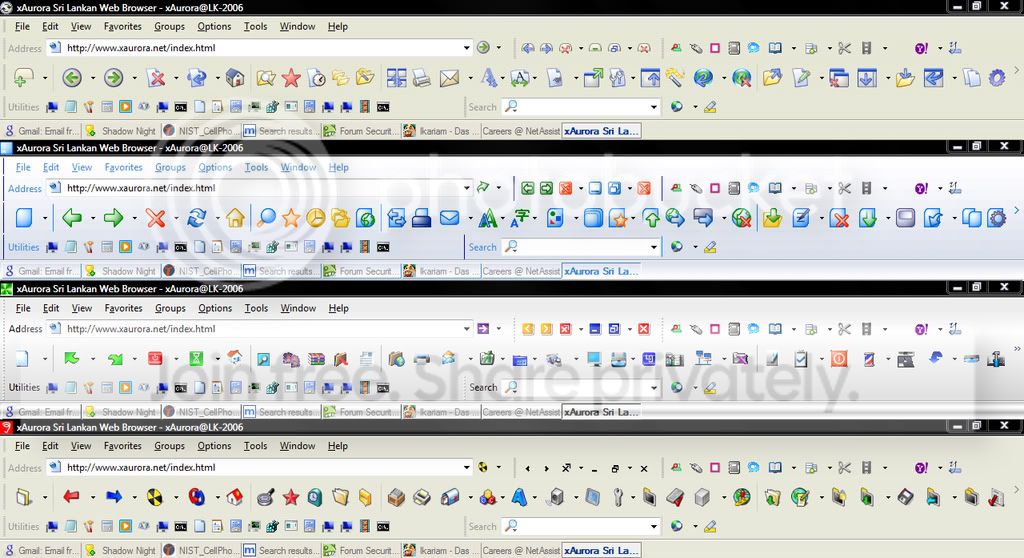The width and height of the screenshot is (1024, 558).
Task: Switch to Forum Securit tab in small-icon skin window
Action: pos(360,412)
